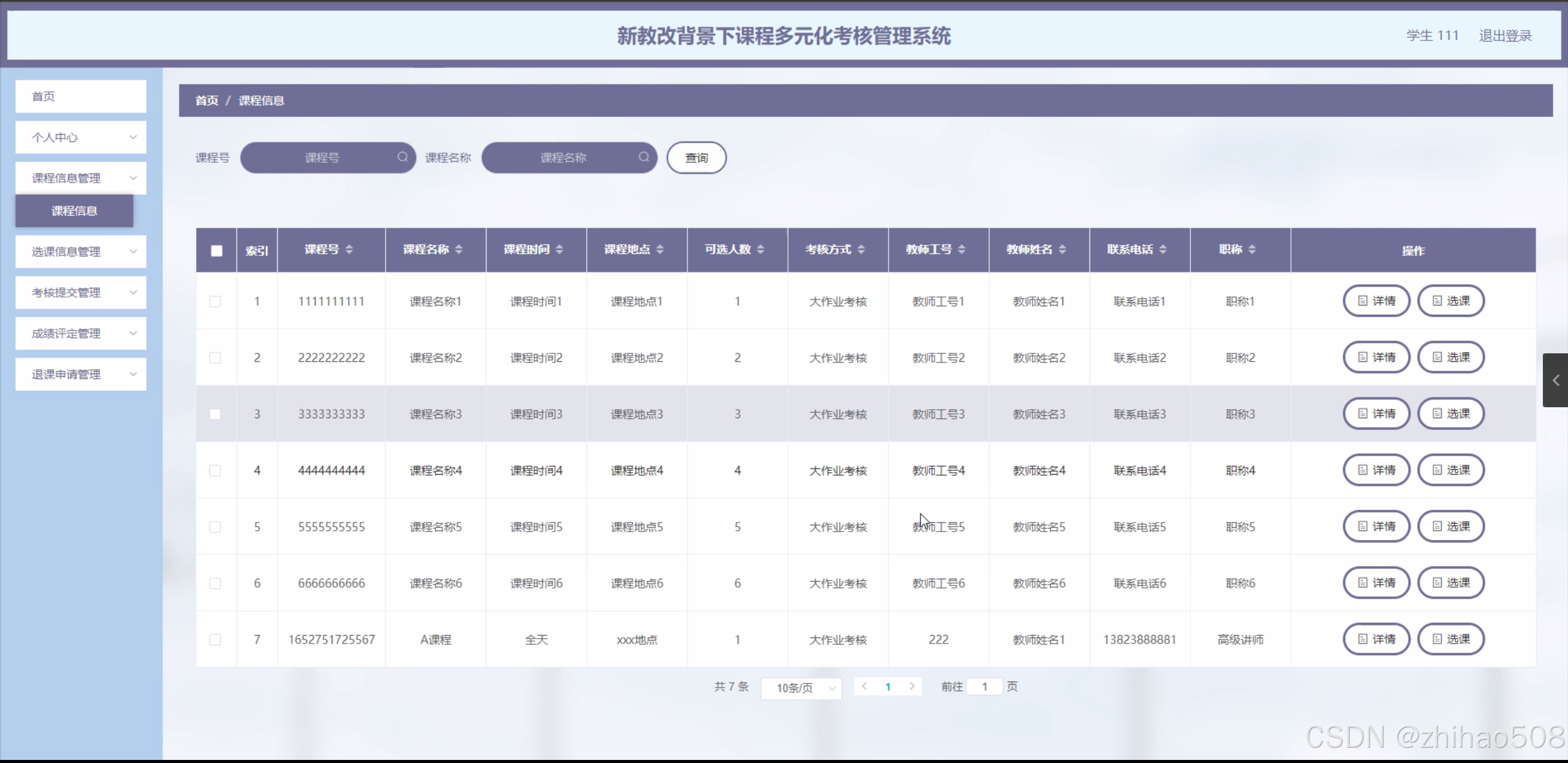Check the checkbox for row 1
This screenshot has width=1568, height=763.
[215, 301]
